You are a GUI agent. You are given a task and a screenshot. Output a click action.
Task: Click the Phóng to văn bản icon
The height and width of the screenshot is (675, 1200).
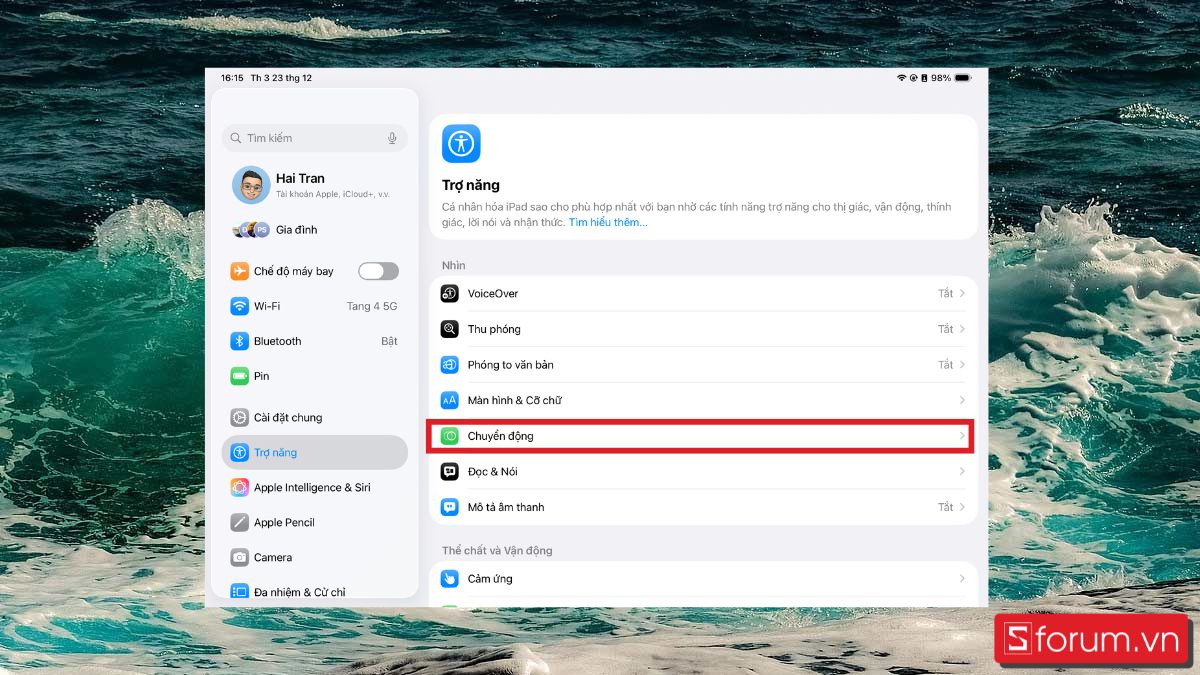[x=450, y=365]
